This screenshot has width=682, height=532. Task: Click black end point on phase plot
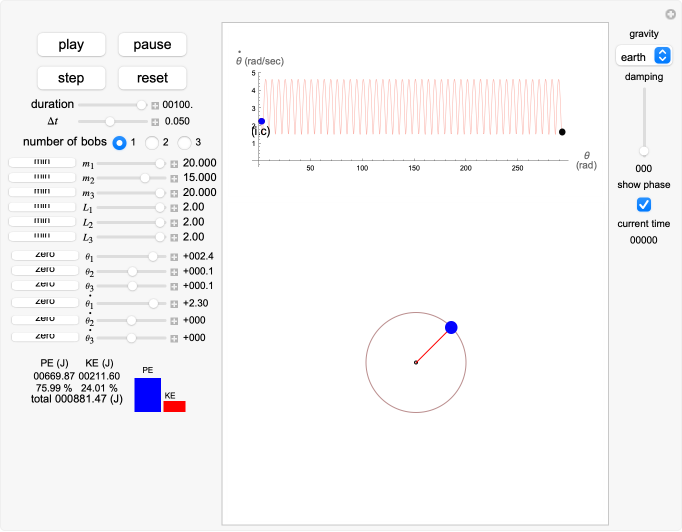(x=562, y=132)
